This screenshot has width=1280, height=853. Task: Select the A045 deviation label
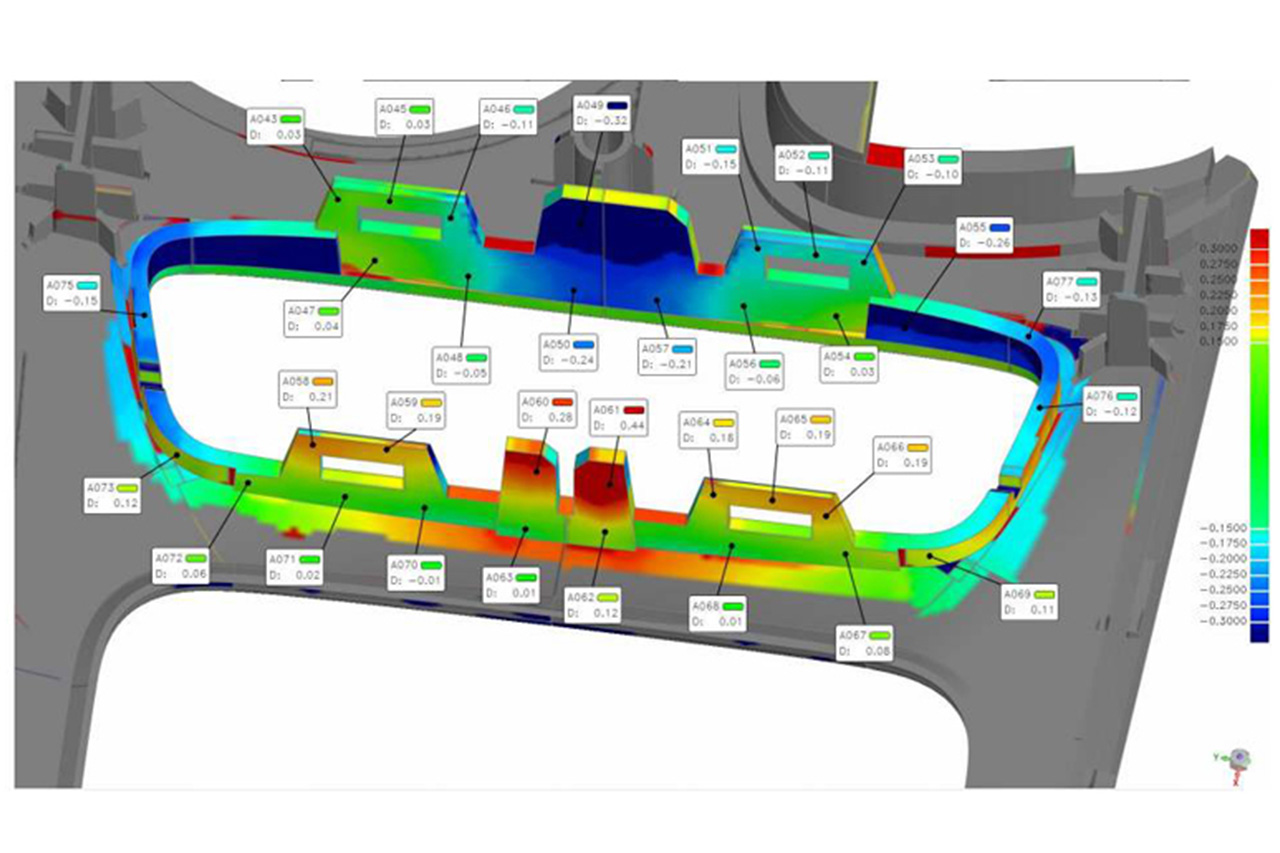pos(406,116)
